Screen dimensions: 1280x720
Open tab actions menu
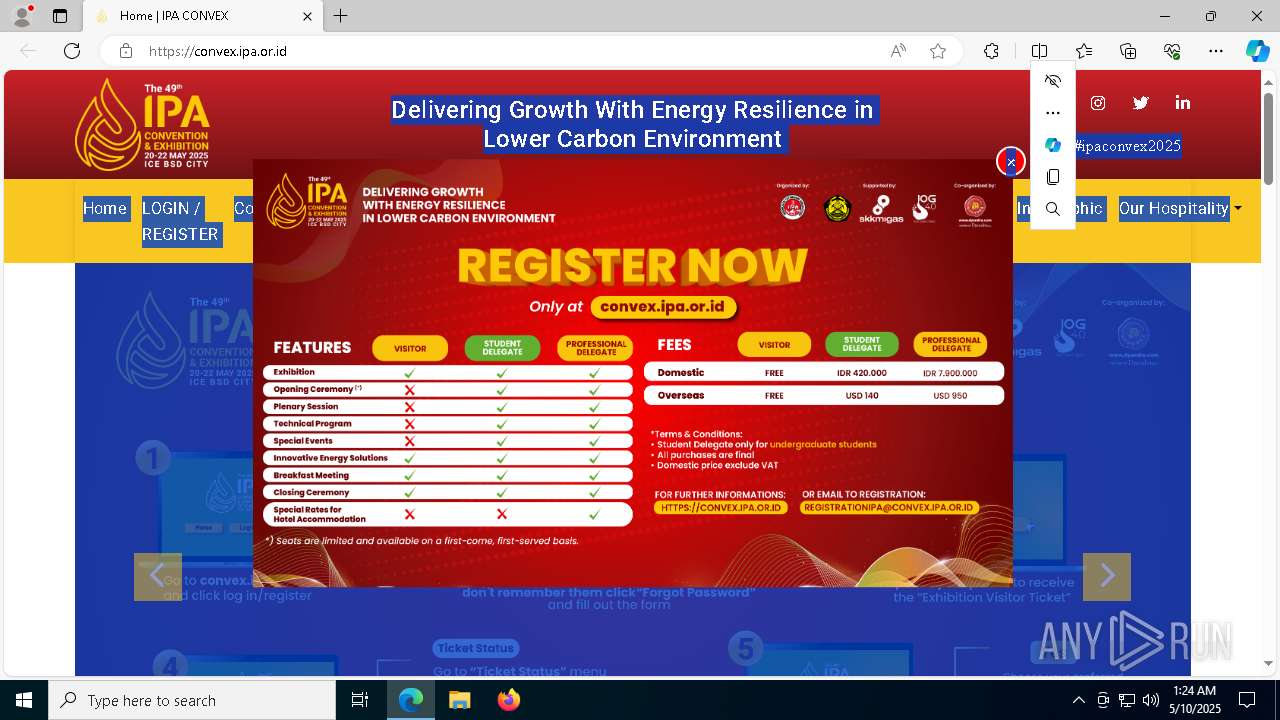point(60,16)
